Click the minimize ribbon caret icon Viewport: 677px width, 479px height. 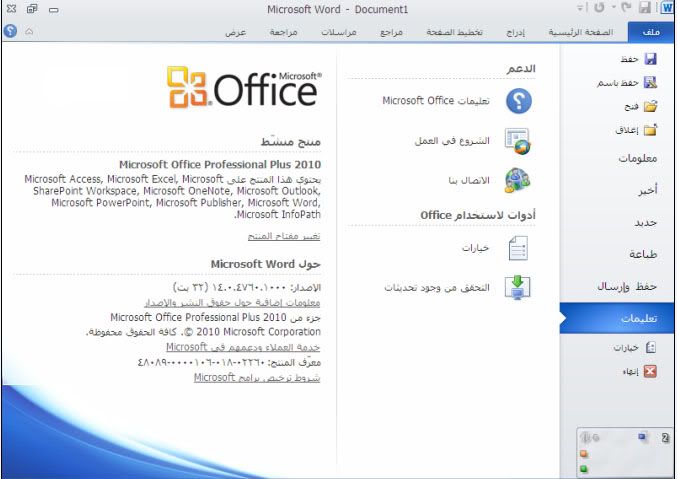(x=29, y=31)
